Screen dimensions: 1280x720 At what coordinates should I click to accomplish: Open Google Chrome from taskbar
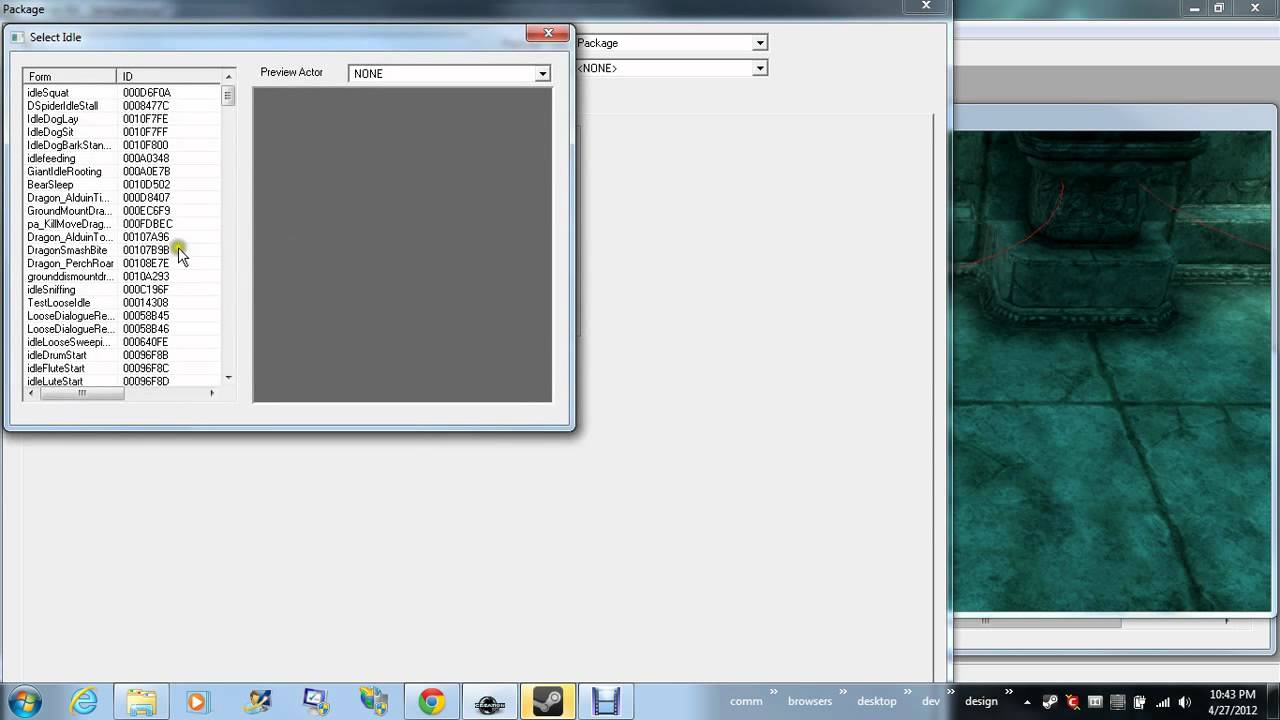[x=431, y=702]
